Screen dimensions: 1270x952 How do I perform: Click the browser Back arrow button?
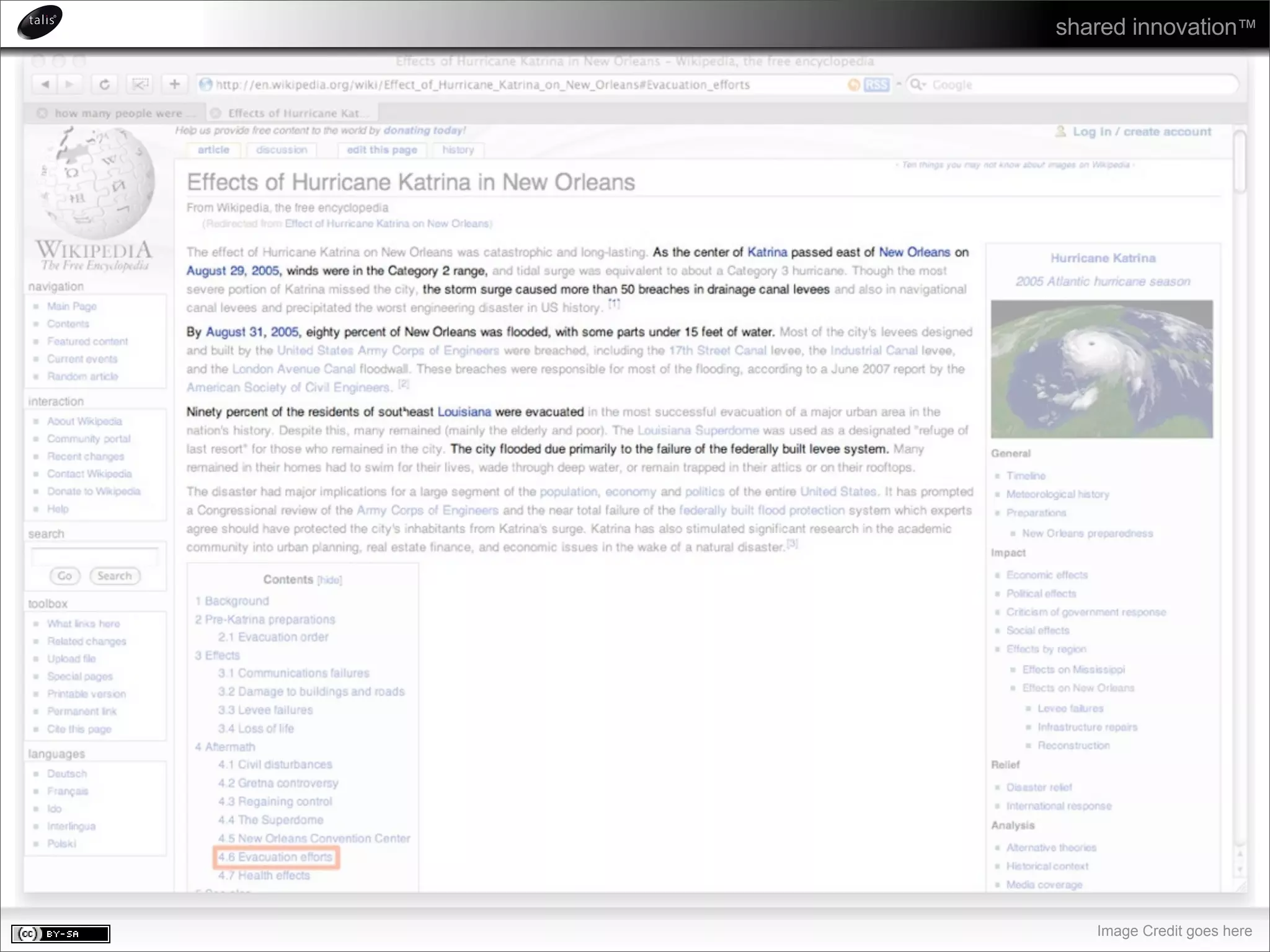(45, 84)
